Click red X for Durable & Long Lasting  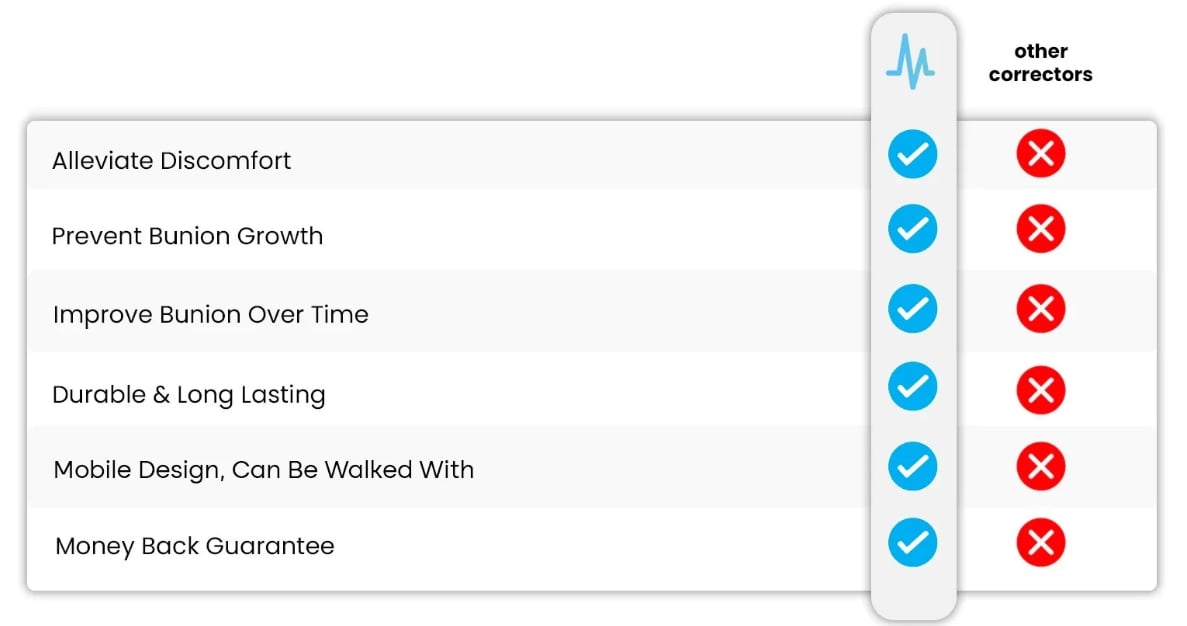[1040, 388]
